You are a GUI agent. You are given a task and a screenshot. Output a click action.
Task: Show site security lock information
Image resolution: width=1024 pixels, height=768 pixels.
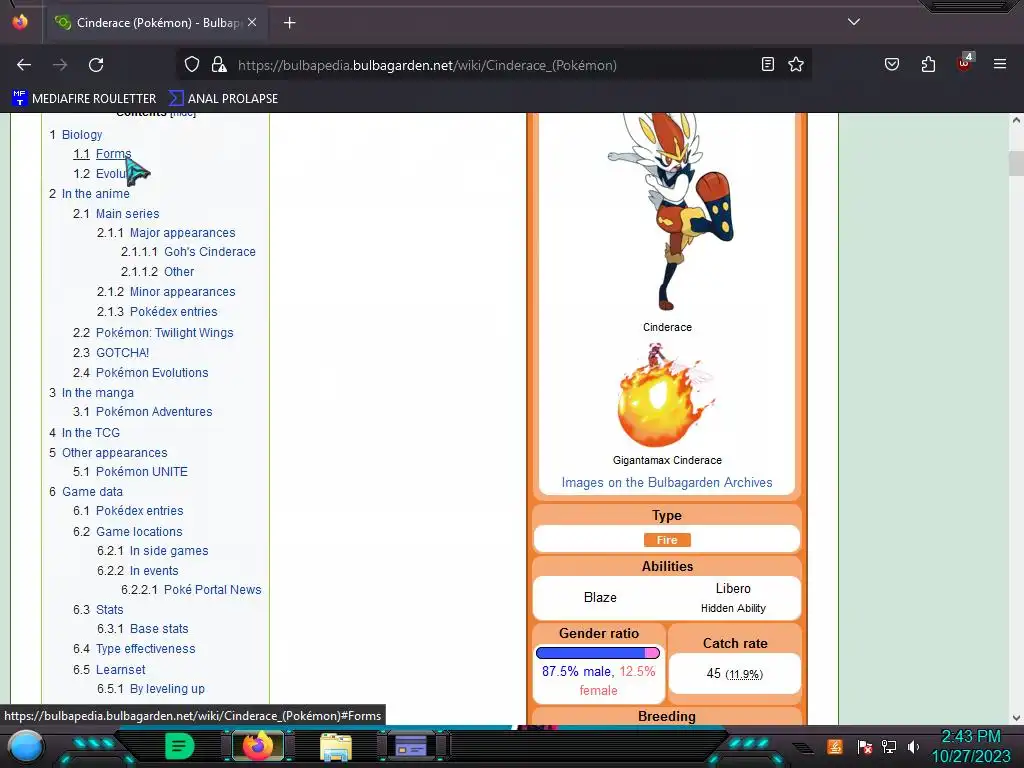point(219,65)
